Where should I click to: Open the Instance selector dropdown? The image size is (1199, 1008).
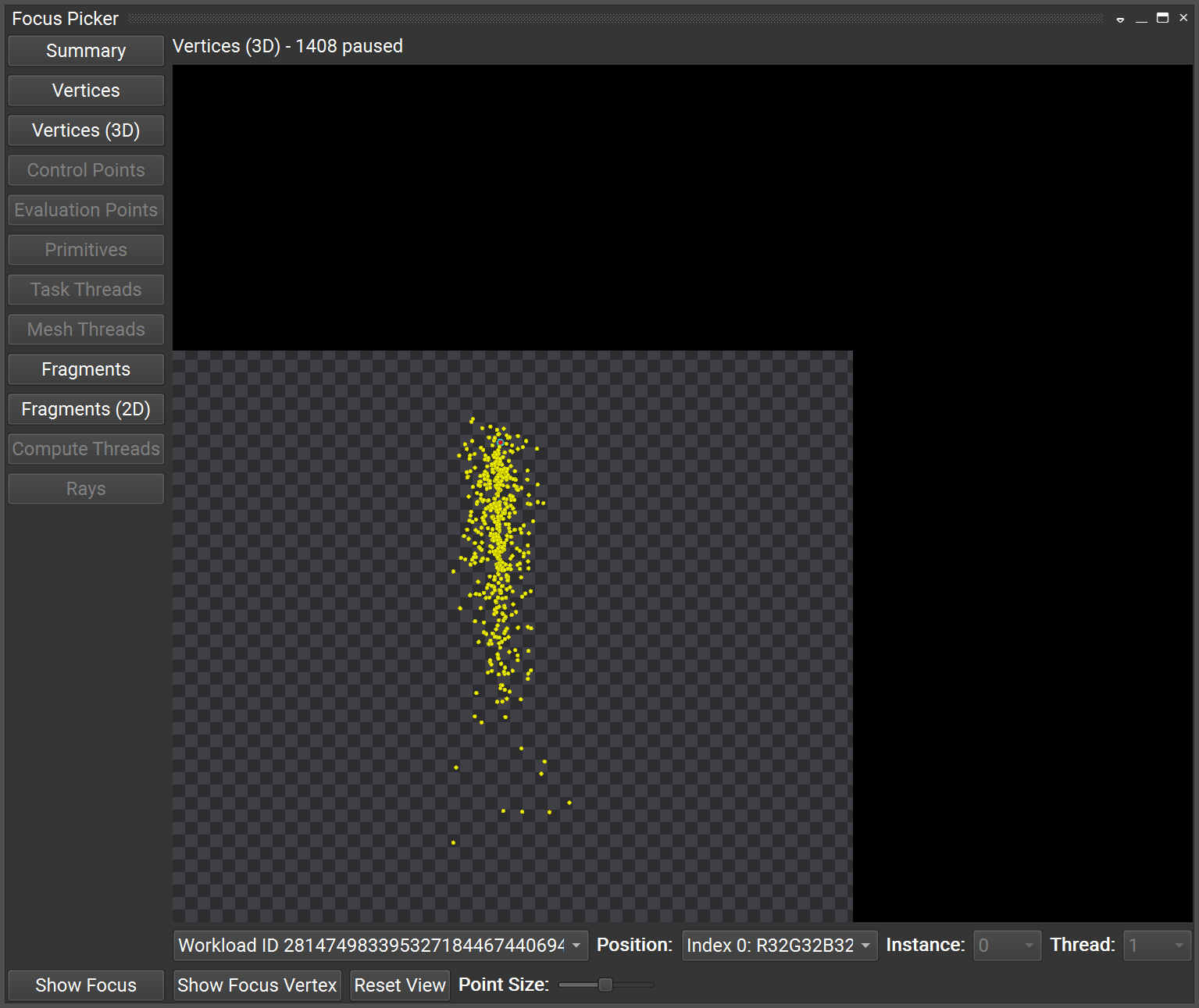pos(1007,945)
